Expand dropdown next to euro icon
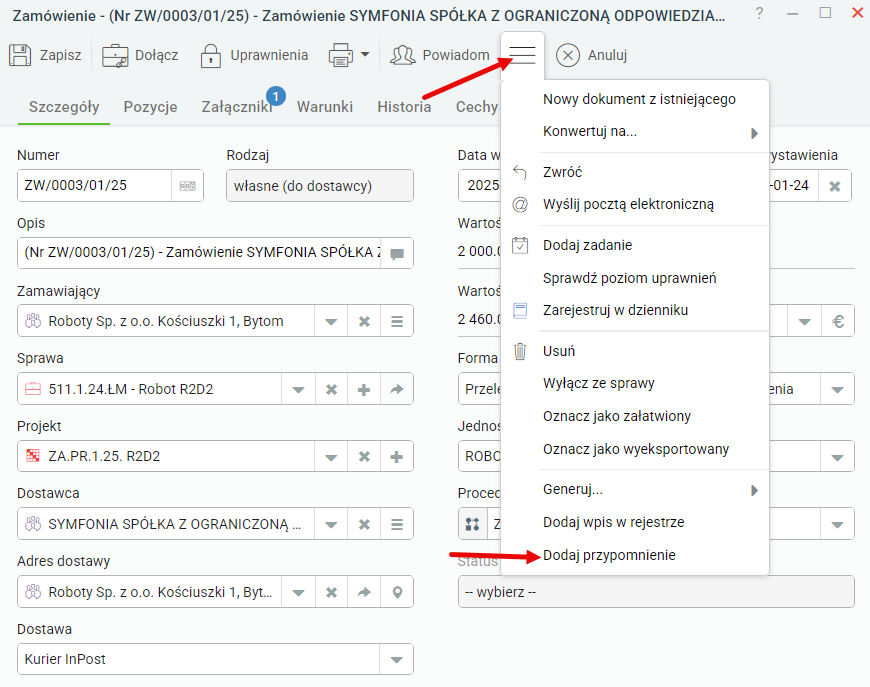 pos(805,321)
